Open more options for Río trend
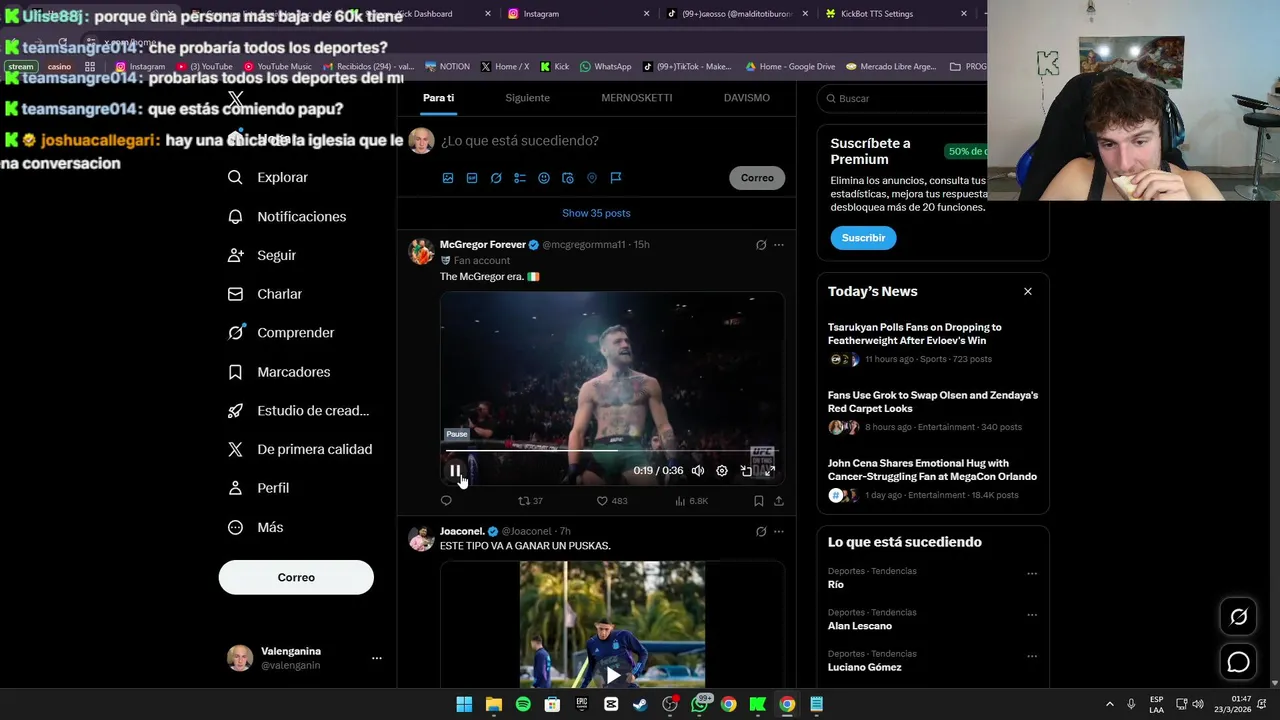 [1032, 574]
